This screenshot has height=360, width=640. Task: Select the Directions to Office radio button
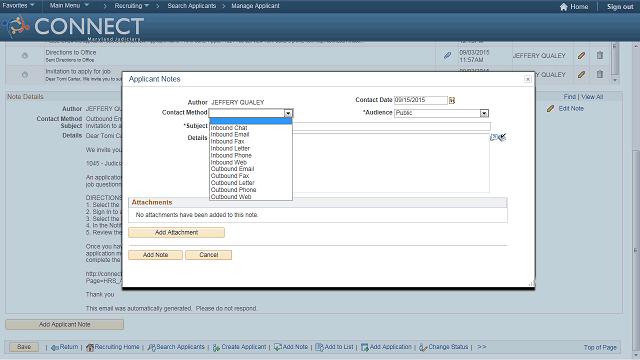[x=25, y=56]
